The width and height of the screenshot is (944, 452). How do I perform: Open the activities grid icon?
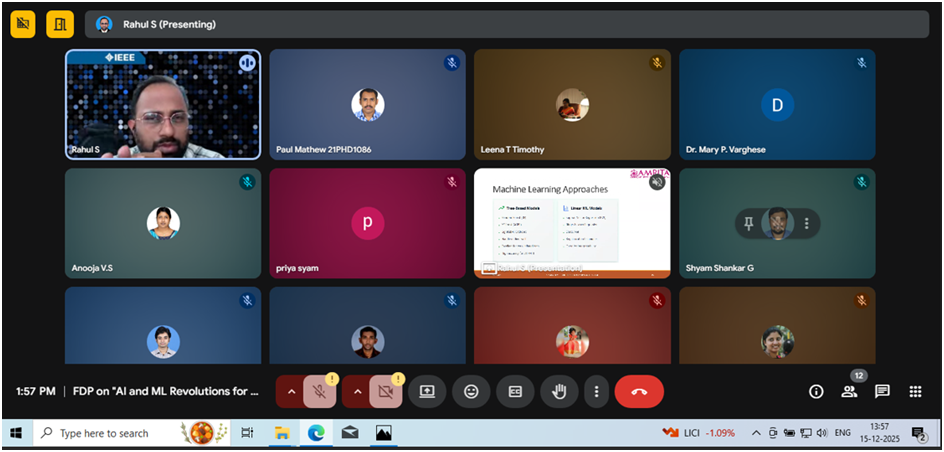tap(915, 391)
